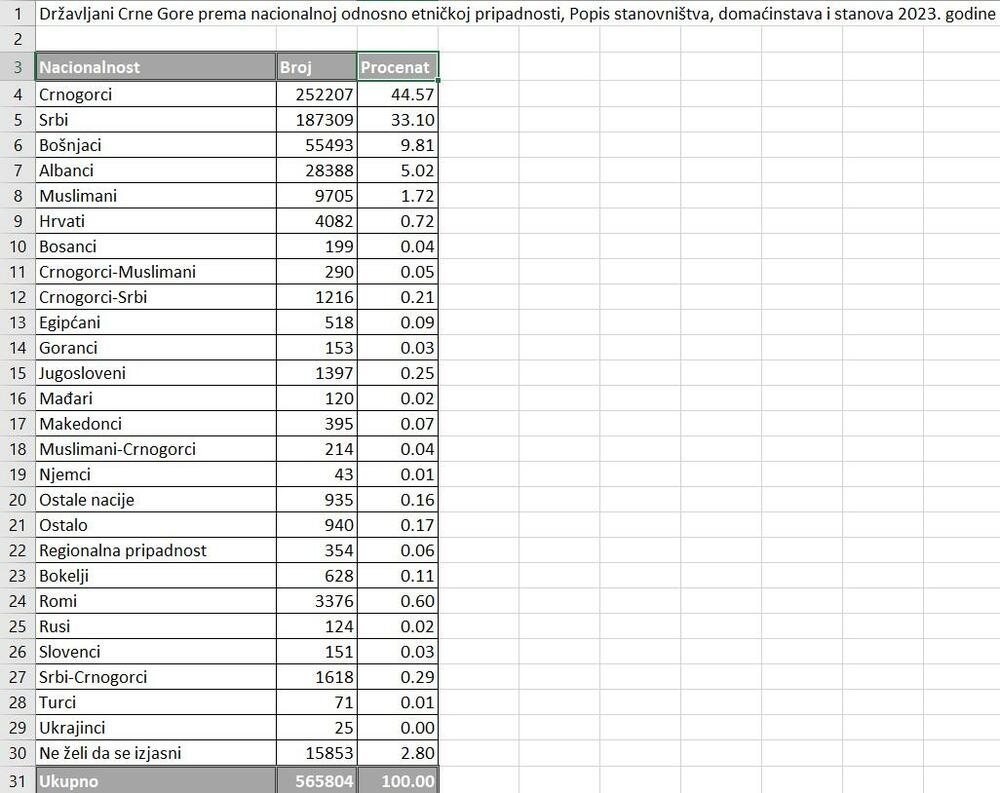Click the Ne želi da se izjasni cell
Image resolution: width=1000 pixels, height=793 pixels.
(x=155, y=753)
